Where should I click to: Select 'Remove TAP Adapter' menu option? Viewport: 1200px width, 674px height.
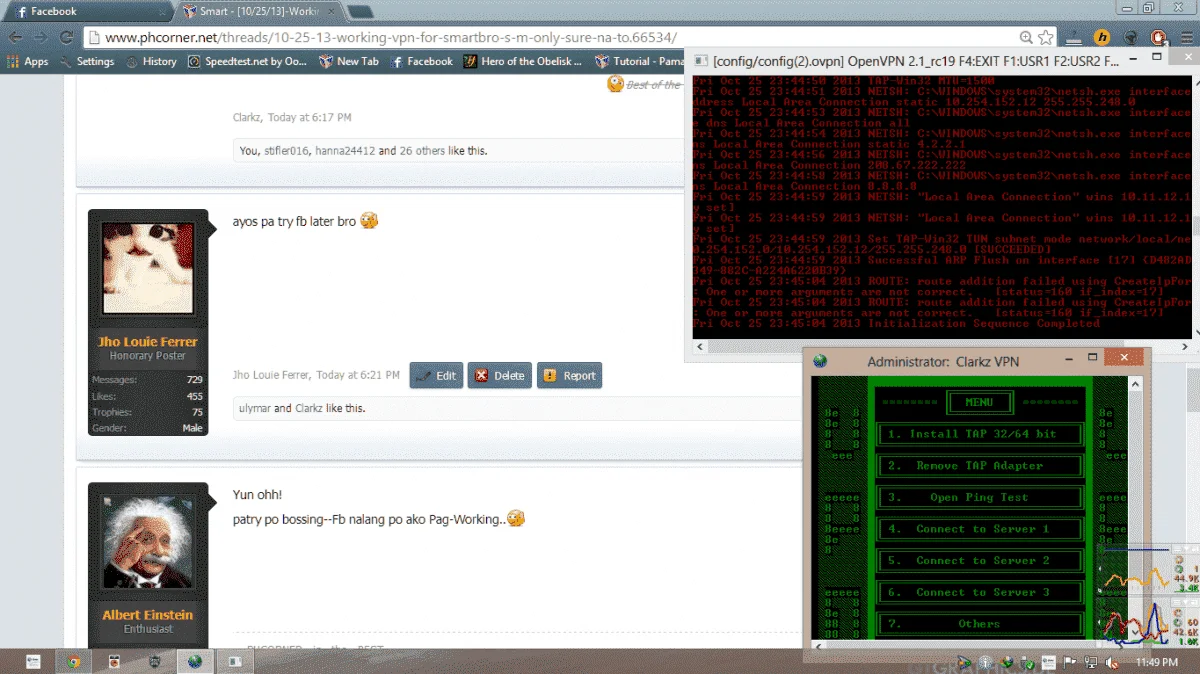[980, 466]
